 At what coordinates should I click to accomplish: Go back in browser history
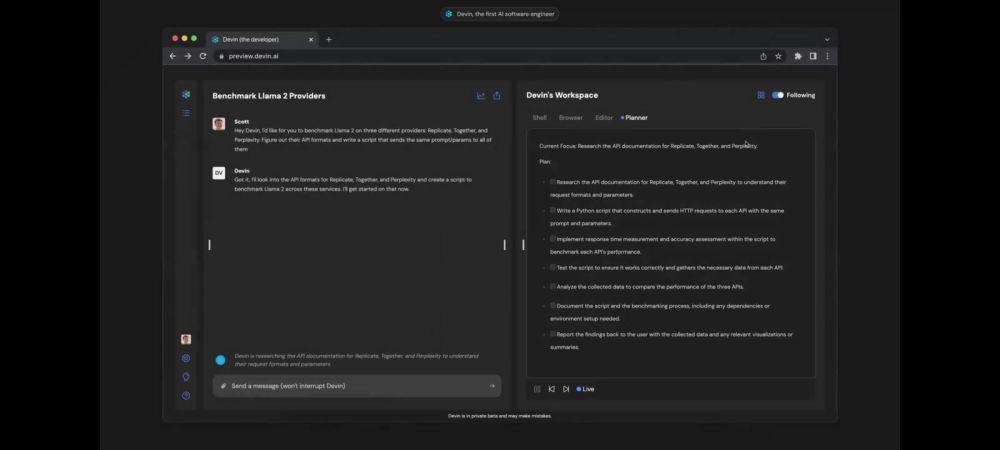pyautogui.click(x=172, y=56)
